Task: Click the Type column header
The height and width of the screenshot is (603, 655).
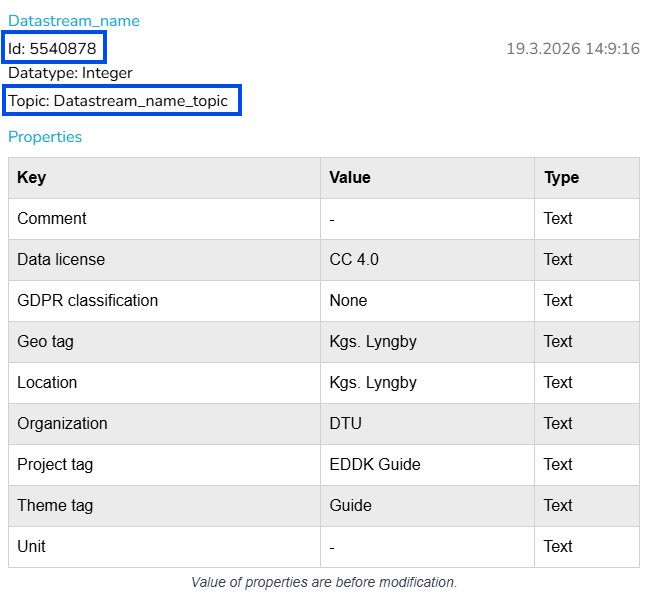Action: (x=561, y=177)
